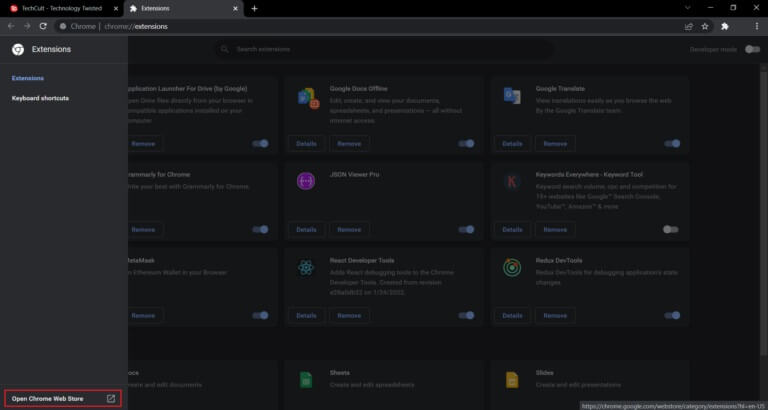Open Details for JSON Viewer Pro
768x410 pixels.
(307, 229)
